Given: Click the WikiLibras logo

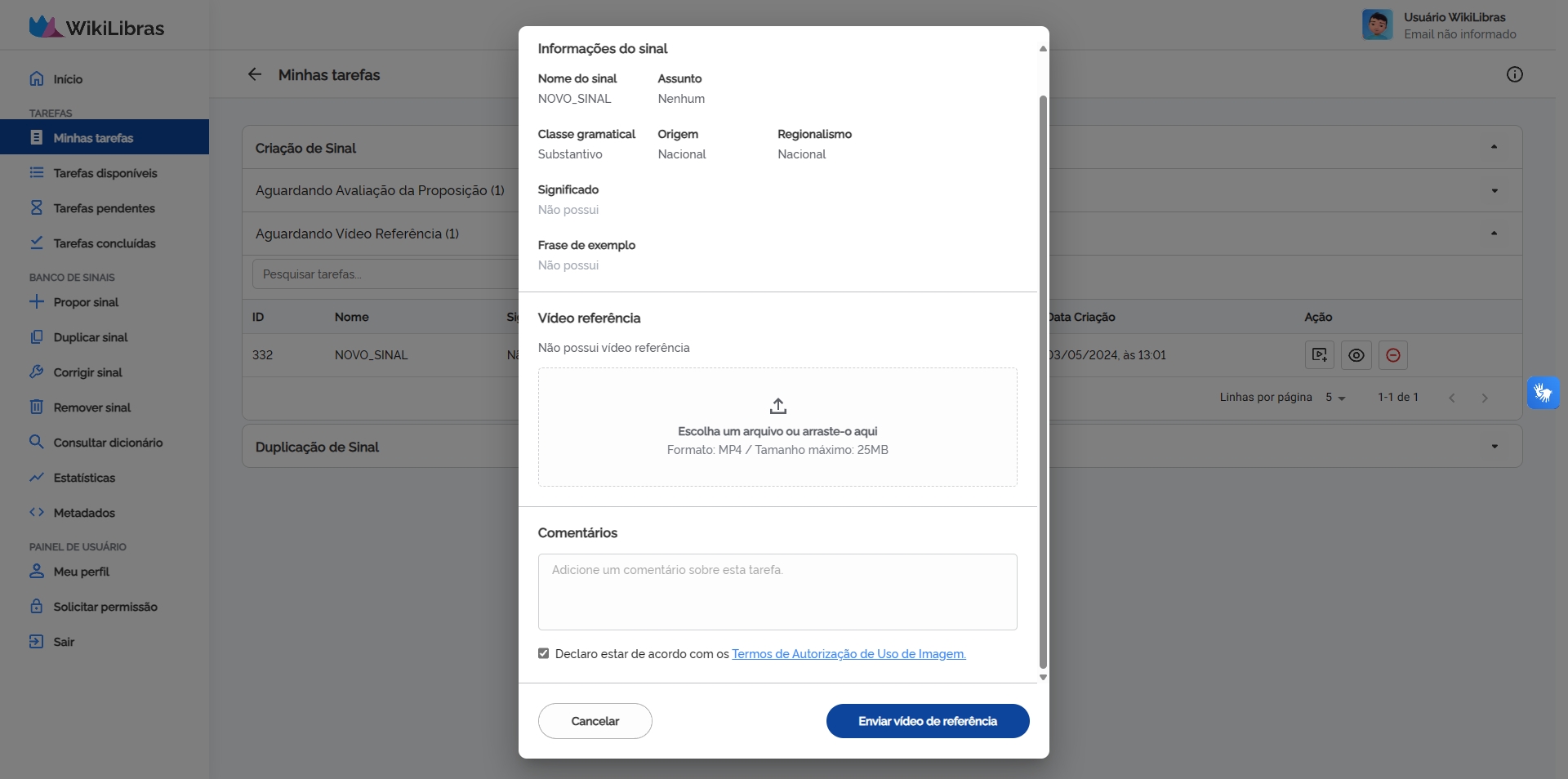Looking at the screenshot, I should [96, 27].
